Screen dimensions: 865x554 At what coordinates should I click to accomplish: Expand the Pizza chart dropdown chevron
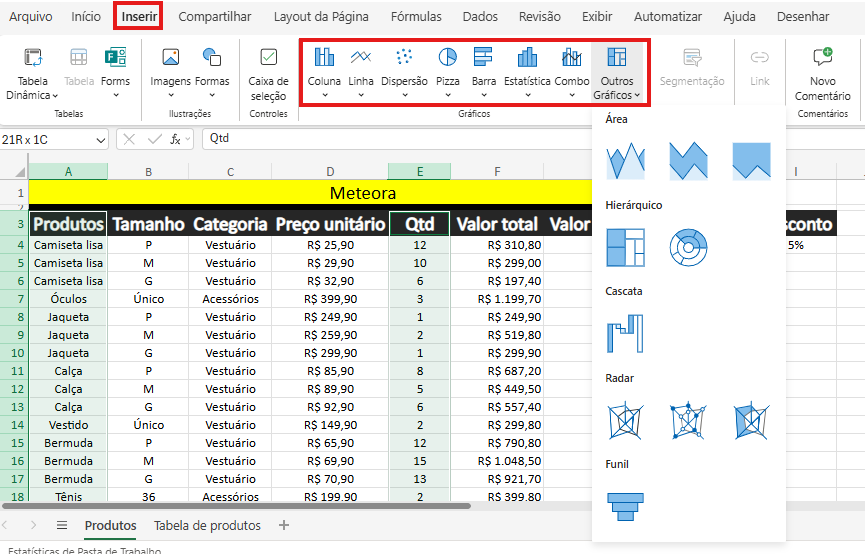[x=448, y=95]
